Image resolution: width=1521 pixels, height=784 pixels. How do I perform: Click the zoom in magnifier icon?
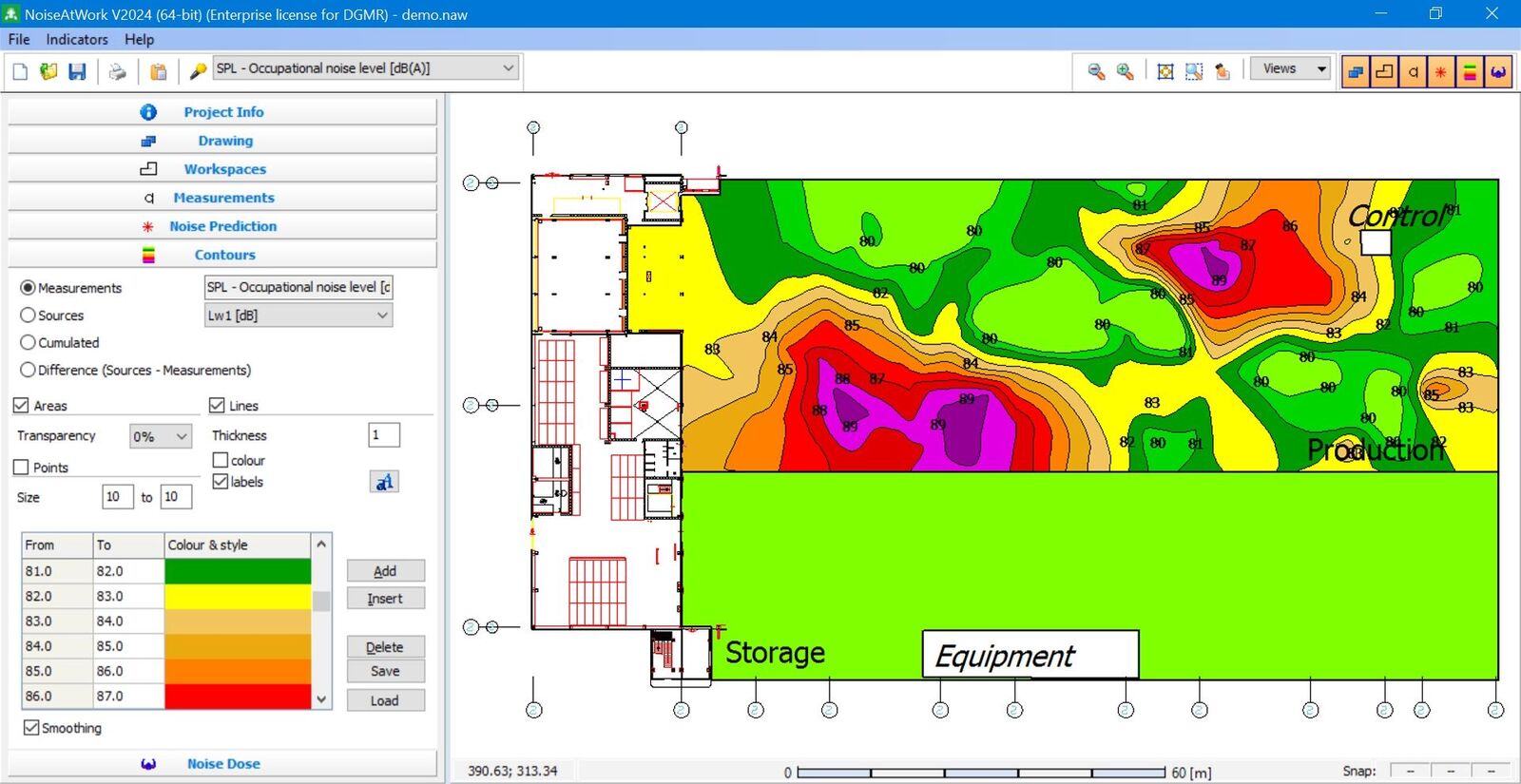(1125, 71)
